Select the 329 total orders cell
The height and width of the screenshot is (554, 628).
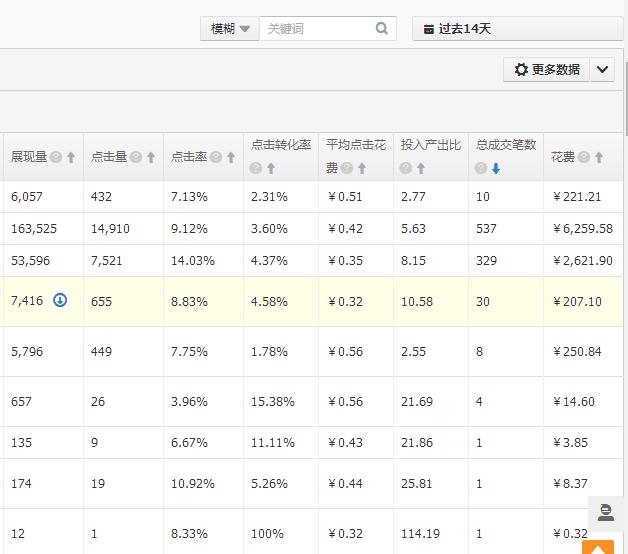506,261
